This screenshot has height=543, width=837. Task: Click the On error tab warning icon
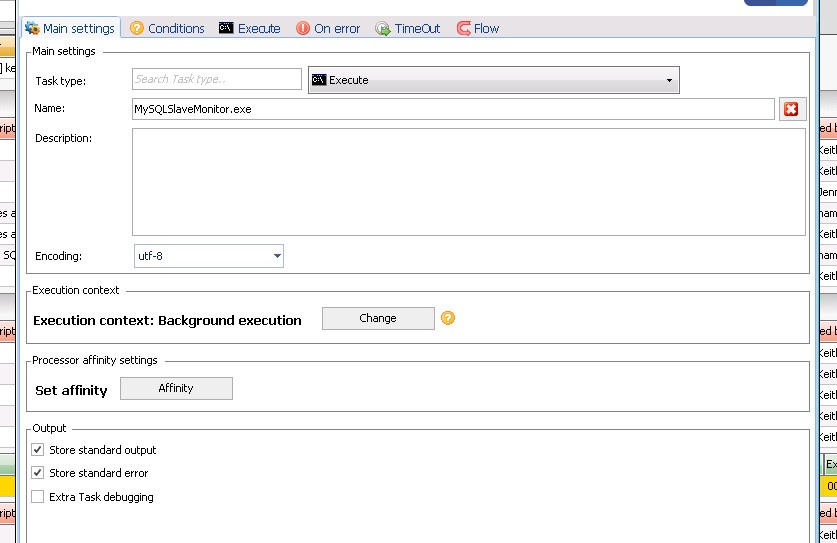click(x=303, y=28)
